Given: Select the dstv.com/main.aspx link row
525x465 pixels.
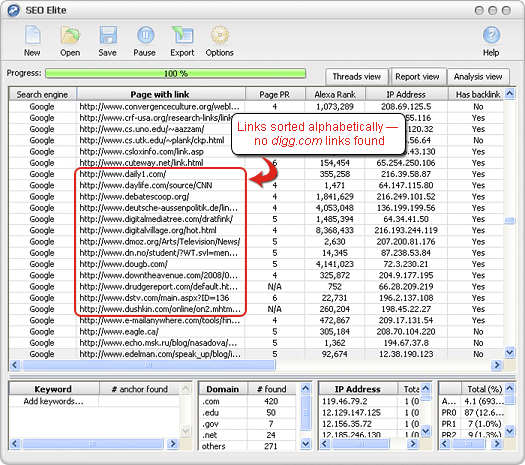Looking at the screenshot, I should click(256, 298).
